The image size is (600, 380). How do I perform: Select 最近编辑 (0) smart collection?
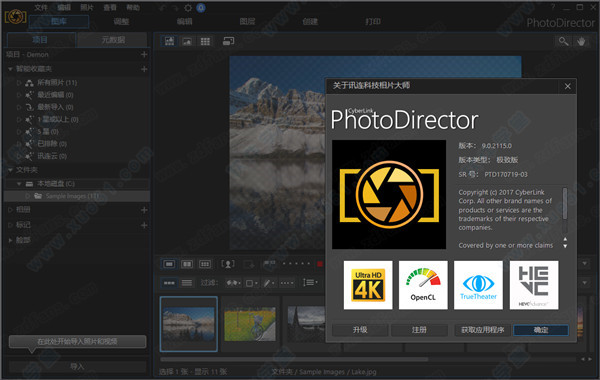(x=55, y=95)
